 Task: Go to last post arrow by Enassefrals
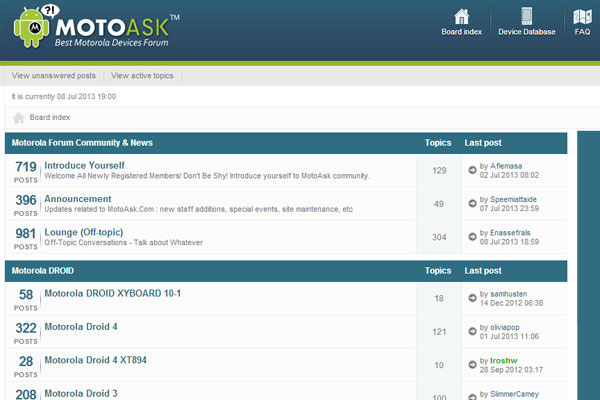pyautogui.click(x=472, y=237)
